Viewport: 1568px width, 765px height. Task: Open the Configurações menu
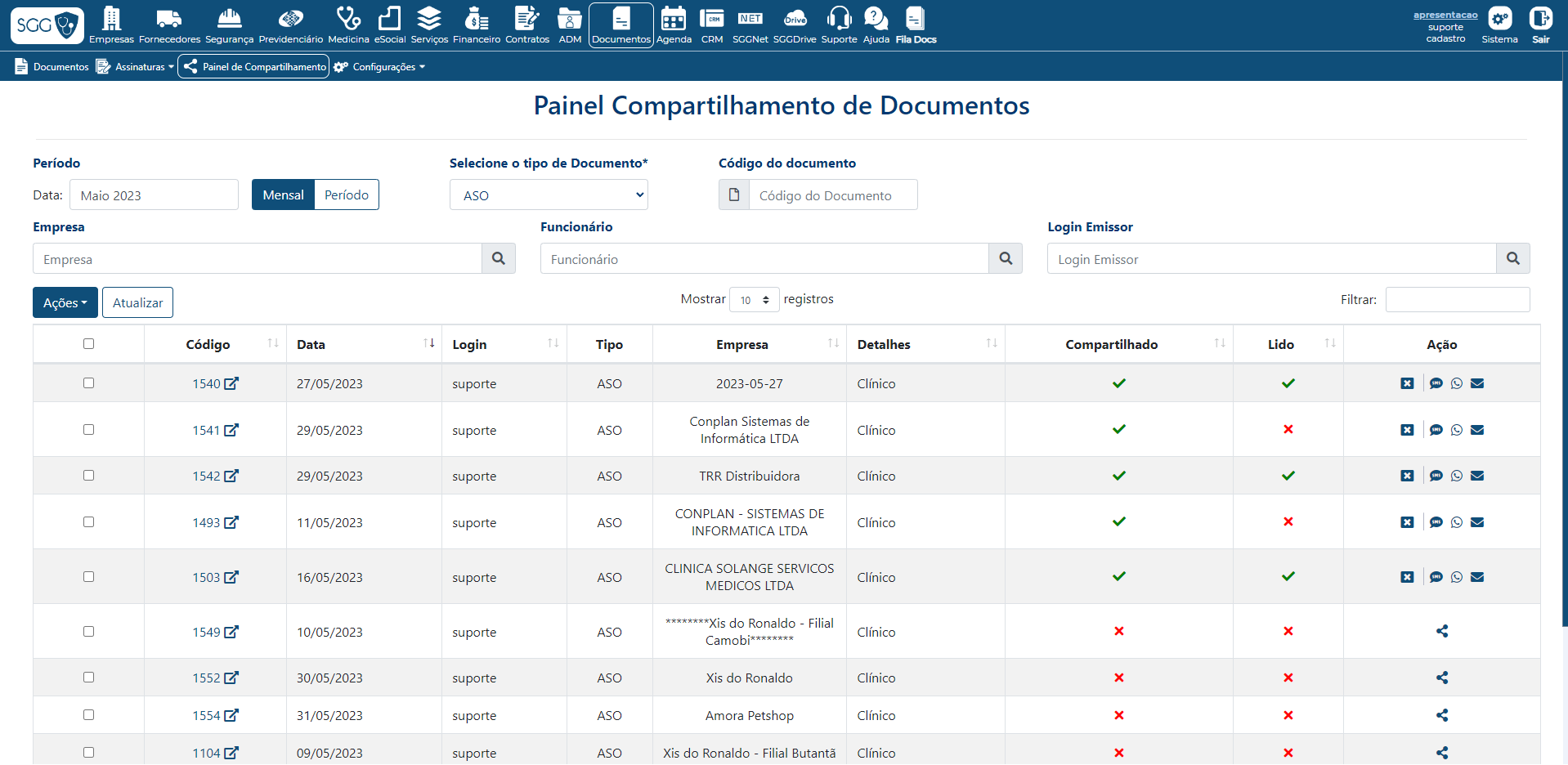tap(380, 67)
